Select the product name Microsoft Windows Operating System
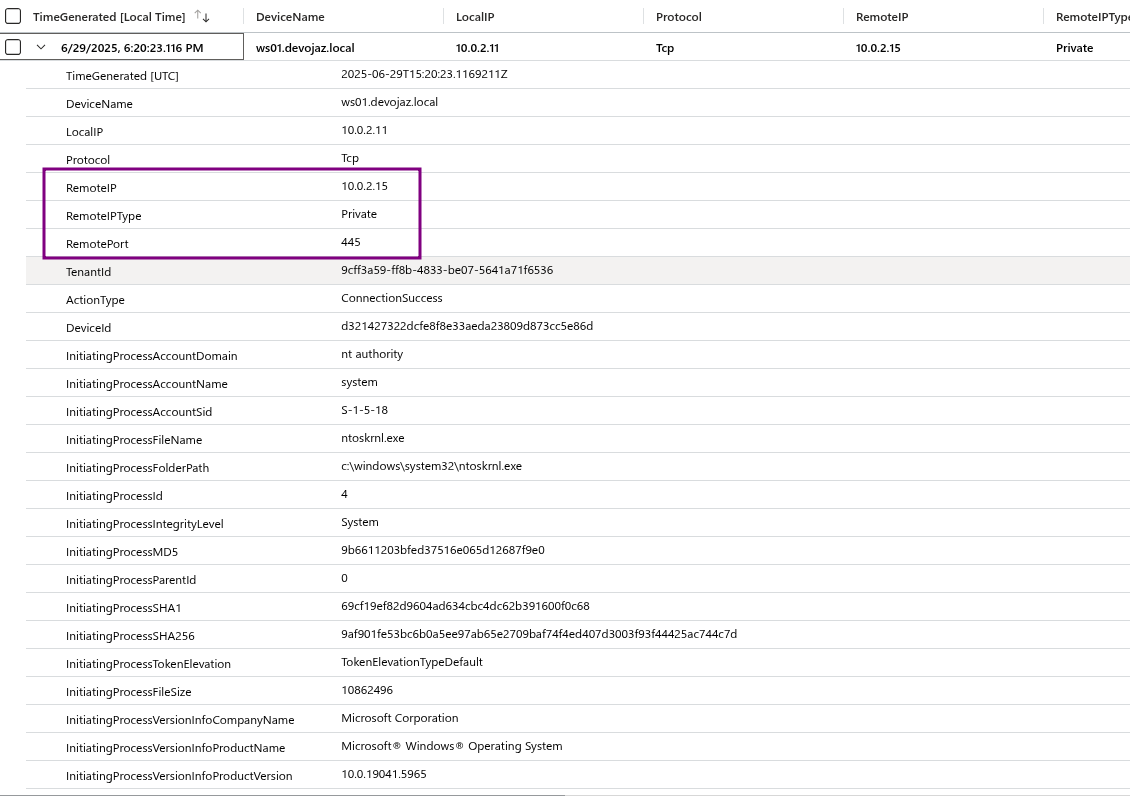 coord(451,746)
